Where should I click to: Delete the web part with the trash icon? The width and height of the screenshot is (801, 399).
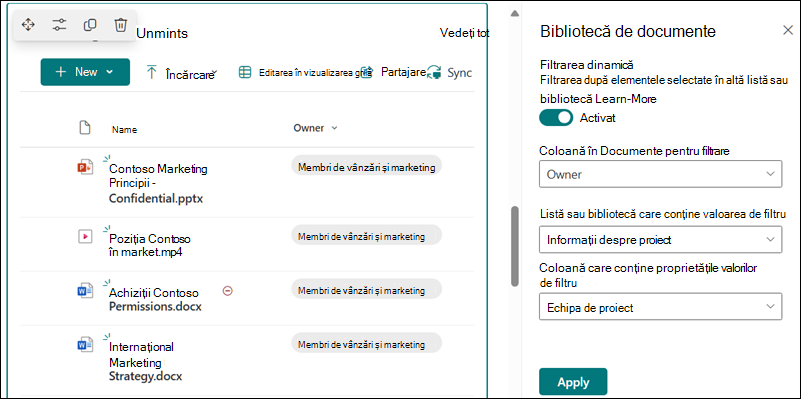[x=120, y=24]
